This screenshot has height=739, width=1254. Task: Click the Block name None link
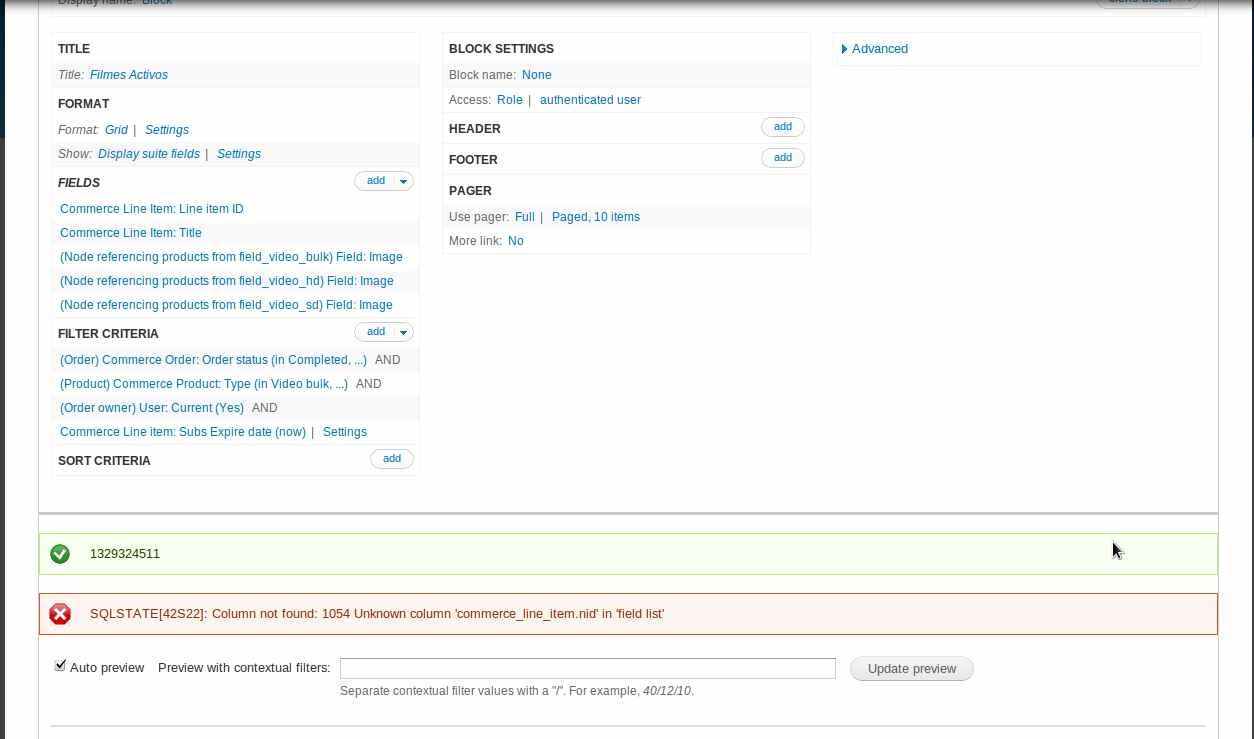tap(537, 75)
